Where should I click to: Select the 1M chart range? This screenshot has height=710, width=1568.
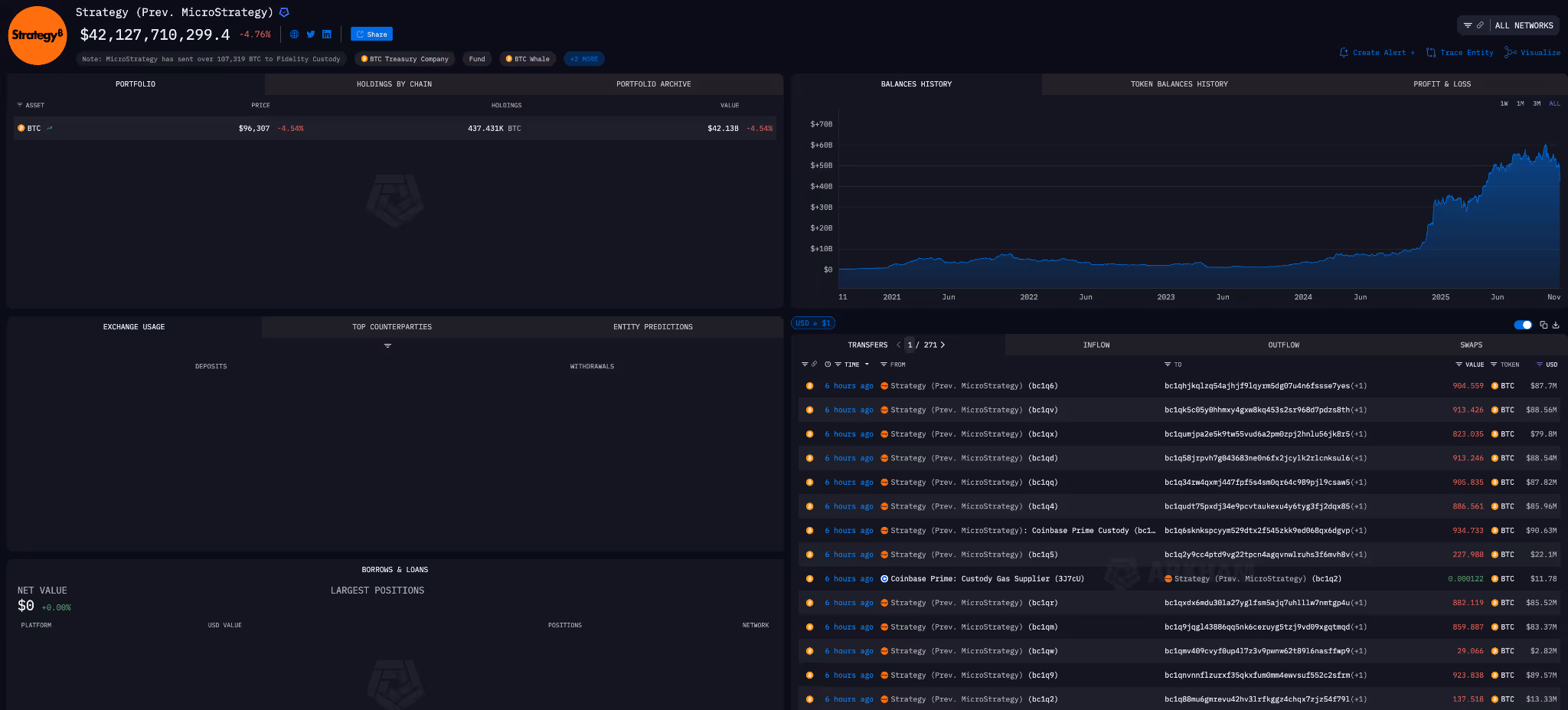1520,103
